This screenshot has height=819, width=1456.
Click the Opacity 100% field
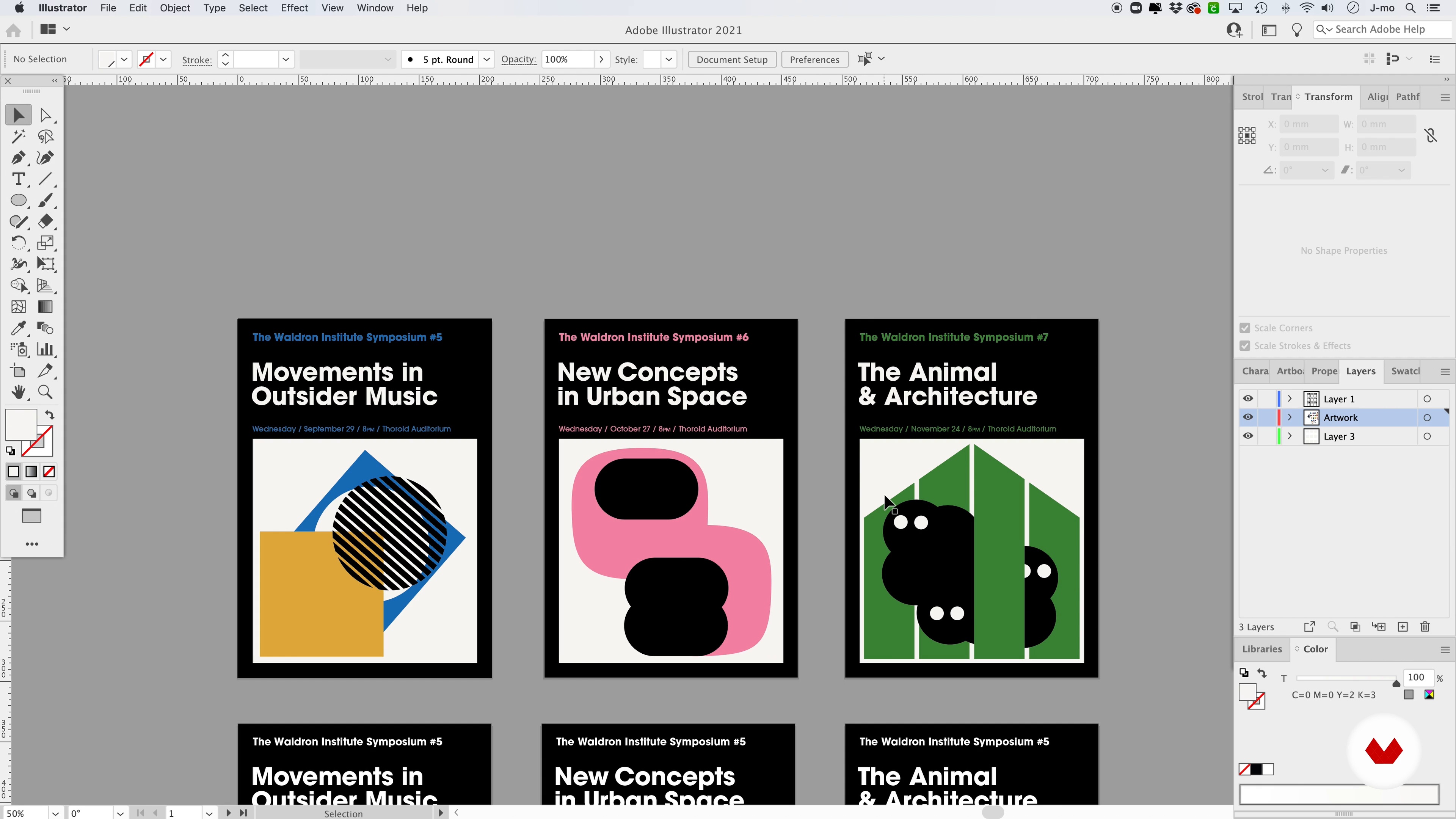568,59
